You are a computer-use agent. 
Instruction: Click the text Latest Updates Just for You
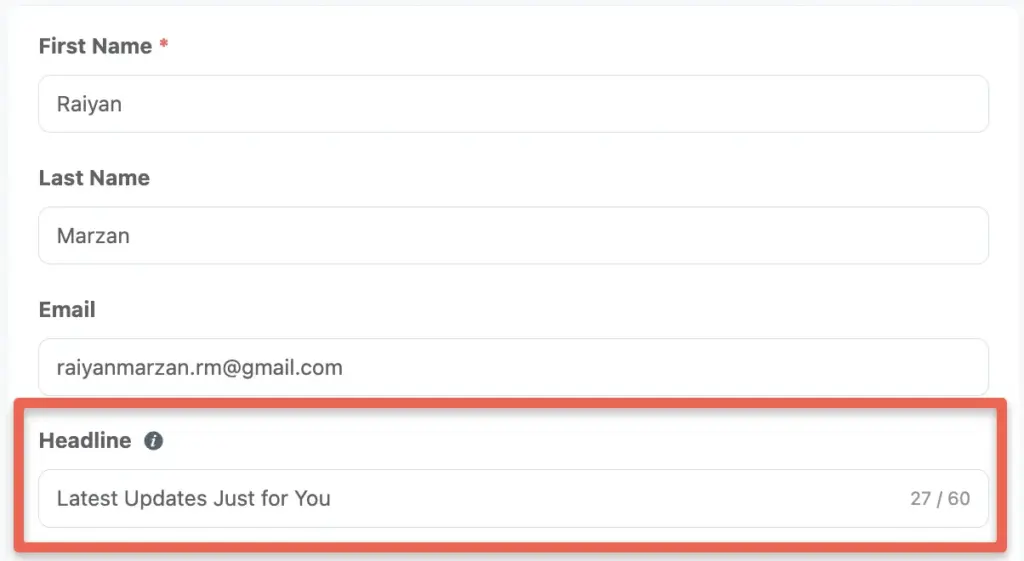194,499
